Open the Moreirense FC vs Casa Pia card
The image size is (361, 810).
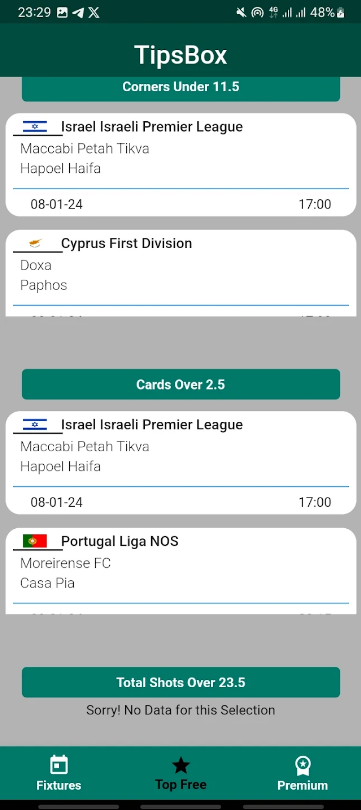[181, 571]
